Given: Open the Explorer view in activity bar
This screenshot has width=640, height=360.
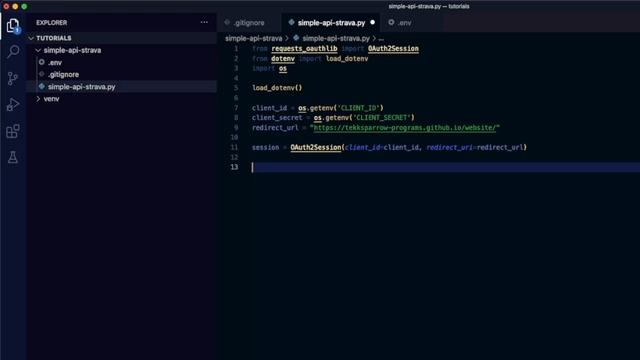Looking at the screenshot, I should (x=13, y=26).
